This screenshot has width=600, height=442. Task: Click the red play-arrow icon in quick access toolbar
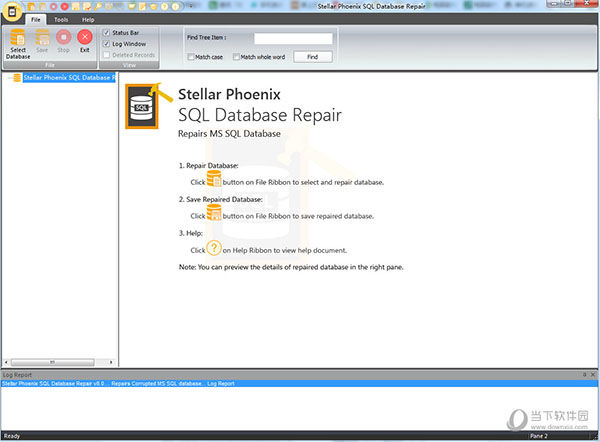(x=65, y=7)
